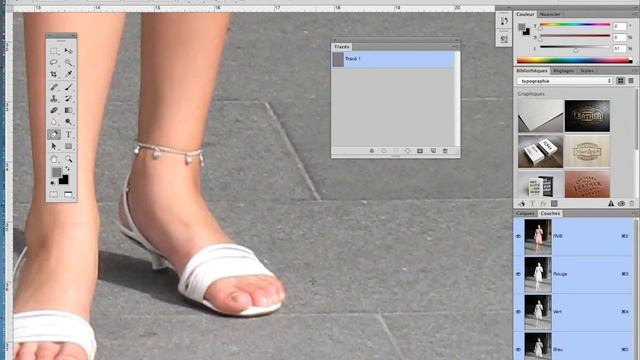Switch to the Bibliothèques tab

[532, 71]
